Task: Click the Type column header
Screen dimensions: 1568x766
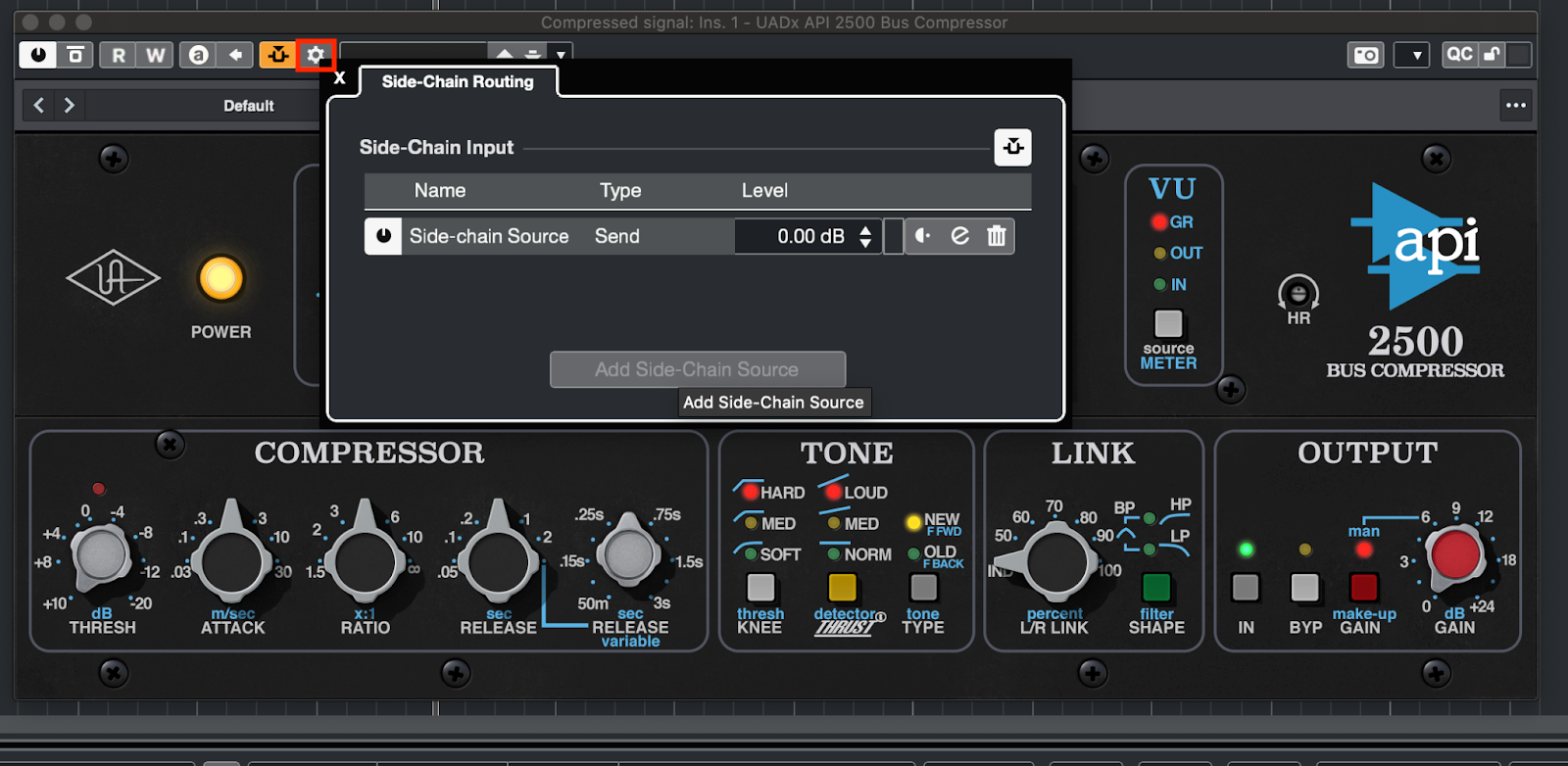Action: (x=620, y=190)
